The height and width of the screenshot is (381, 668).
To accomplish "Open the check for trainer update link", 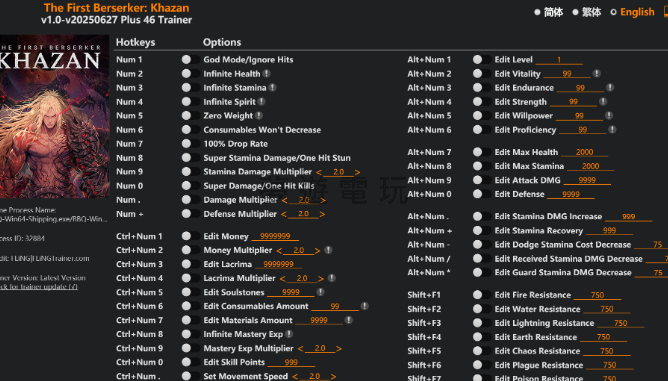I will tap(38, 287).
